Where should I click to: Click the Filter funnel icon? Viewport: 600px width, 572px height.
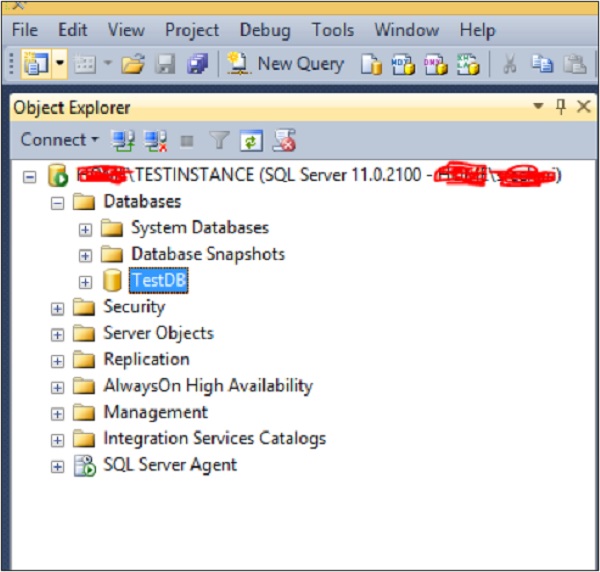point(219,140)
